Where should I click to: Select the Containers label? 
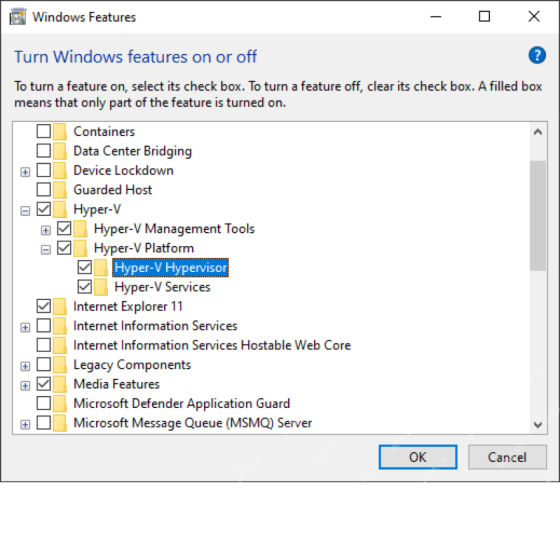[x=104, y=131]
